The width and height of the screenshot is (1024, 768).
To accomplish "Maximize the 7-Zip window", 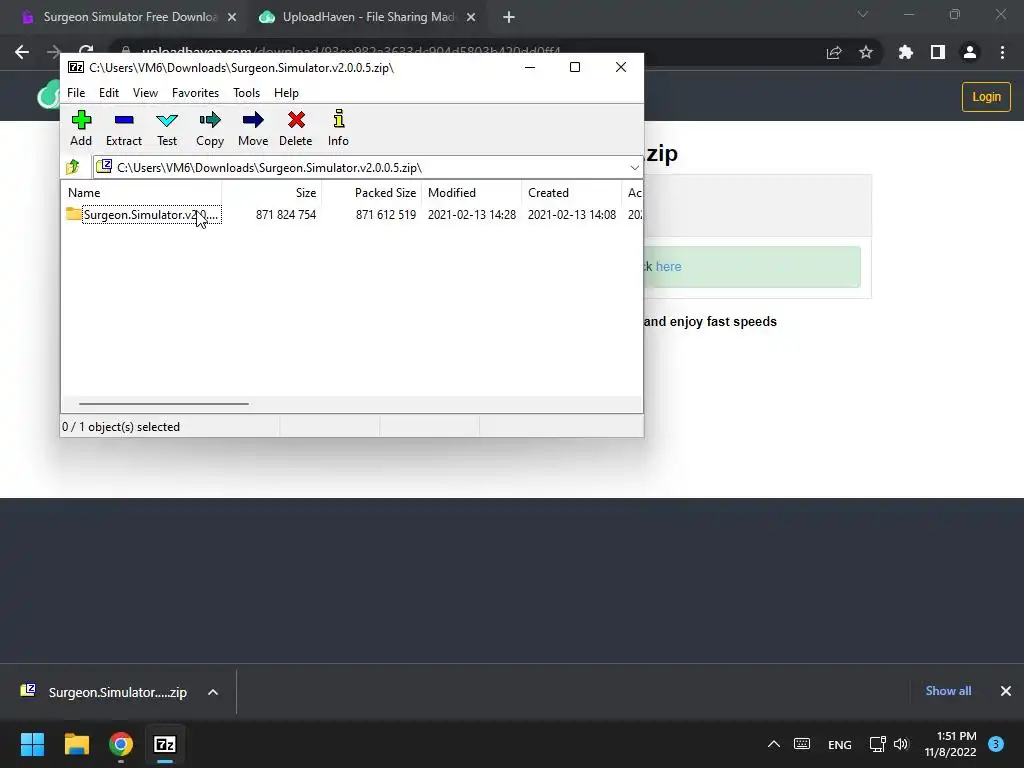I will point(575,67).
